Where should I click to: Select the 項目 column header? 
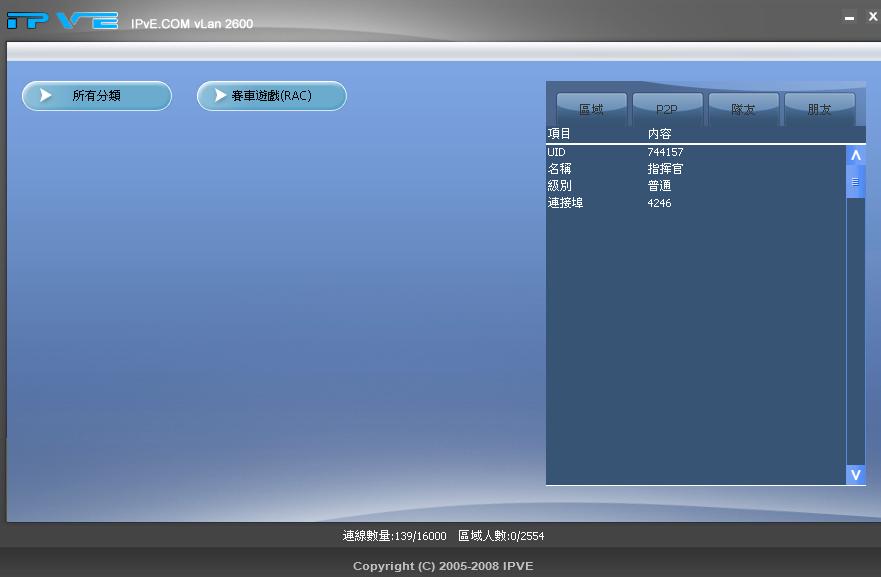[x=559, y=134]
